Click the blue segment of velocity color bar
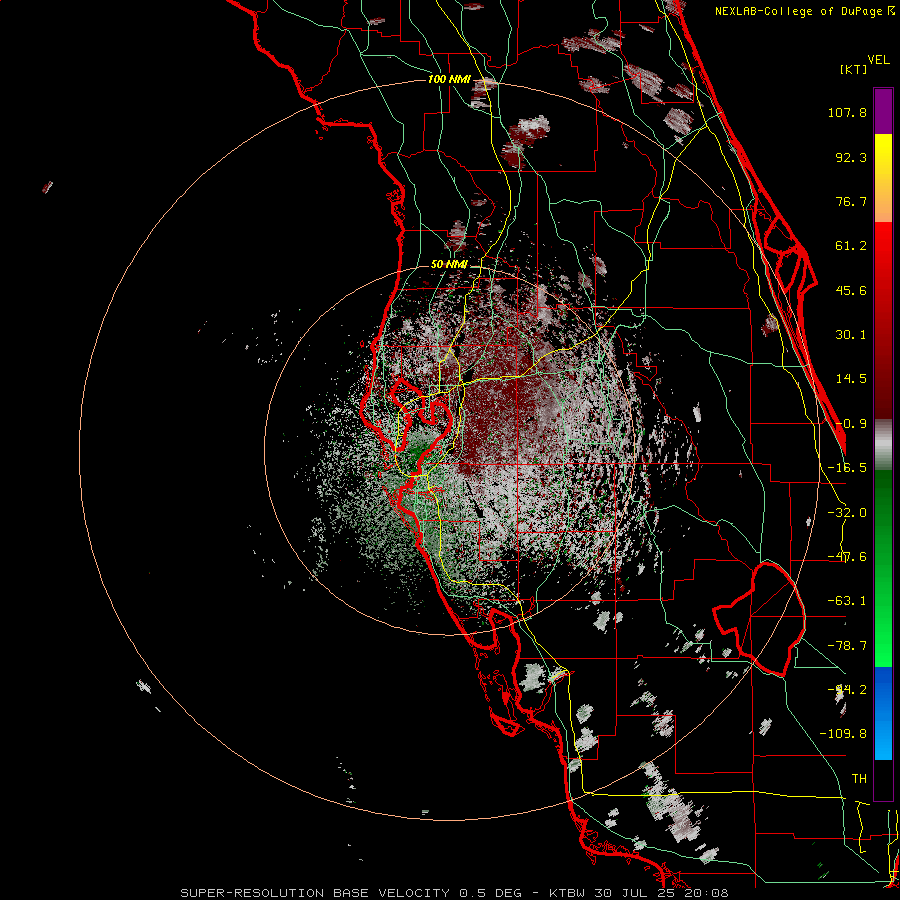Image resolution: width=900 pixels, height=900 pixels. (x=883, y=713)
